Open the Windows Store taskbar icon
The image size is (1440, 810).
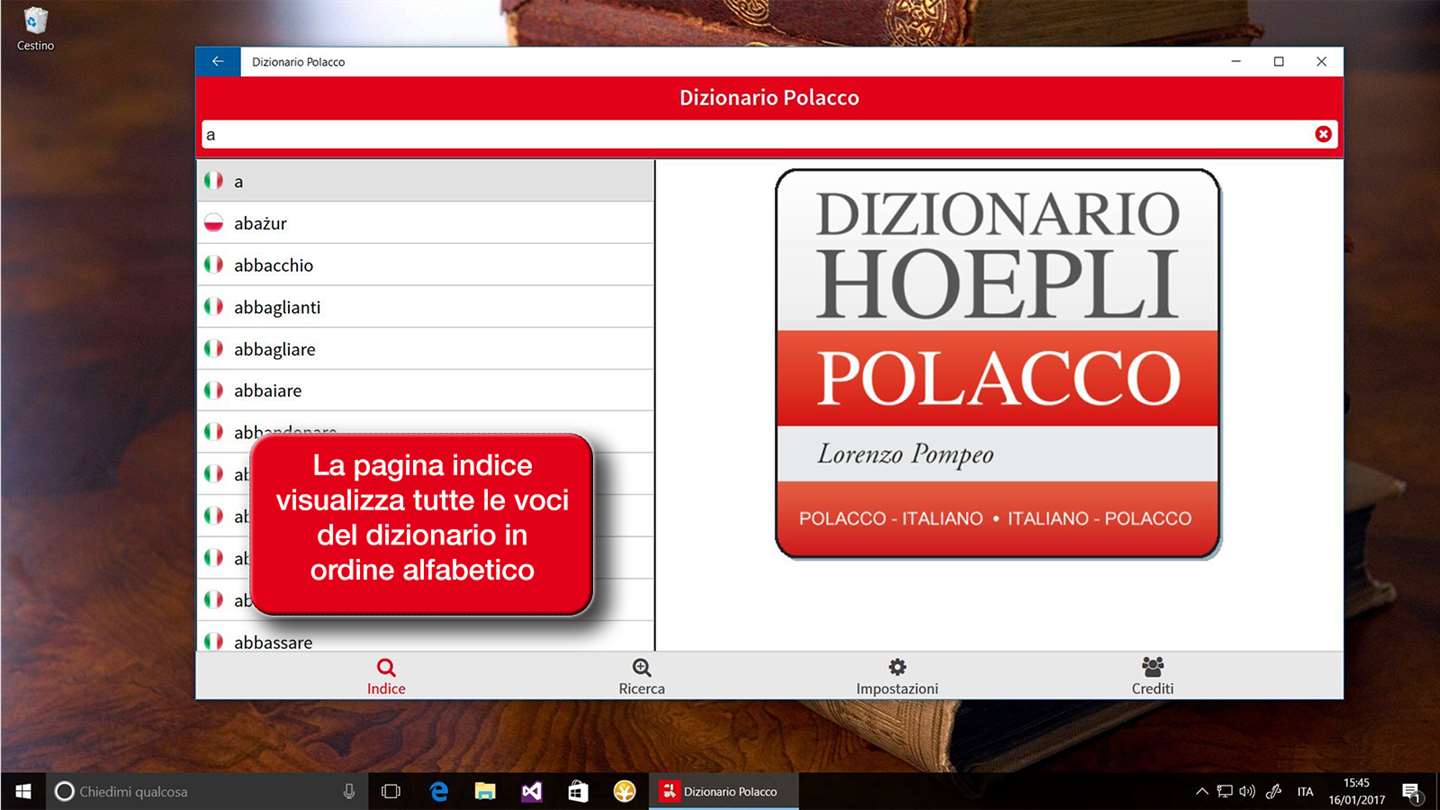tap(578, 791)
